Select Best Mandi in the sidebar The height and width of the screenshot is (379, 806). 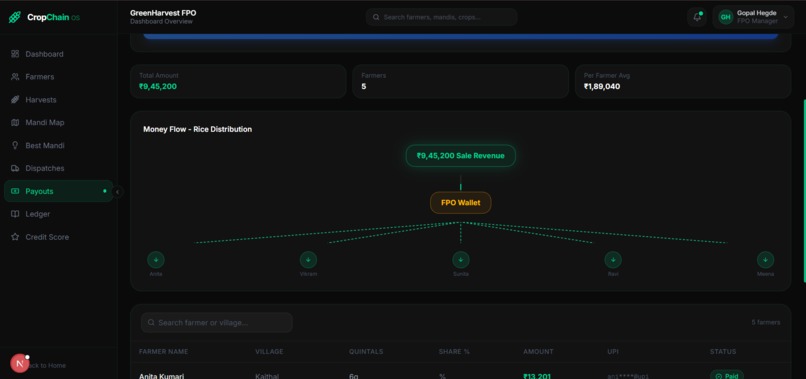point(59,146)
